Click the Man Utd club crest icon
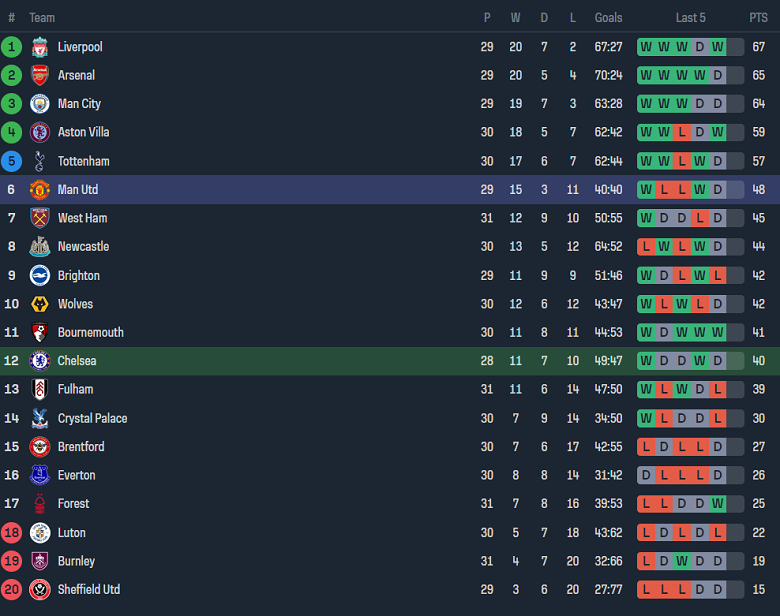The height and width of the screenshot is (616, 780). pos(40,189)
